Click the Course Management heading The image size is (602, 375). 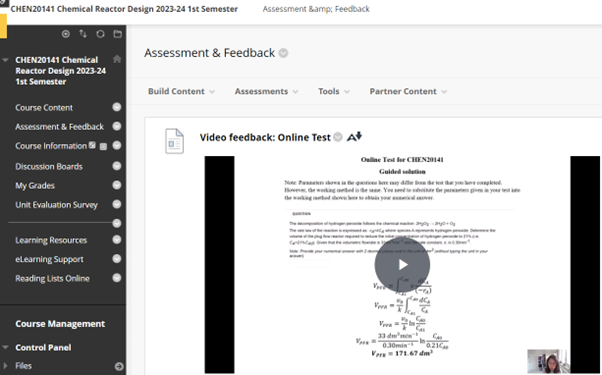click(x=60, y=324)
